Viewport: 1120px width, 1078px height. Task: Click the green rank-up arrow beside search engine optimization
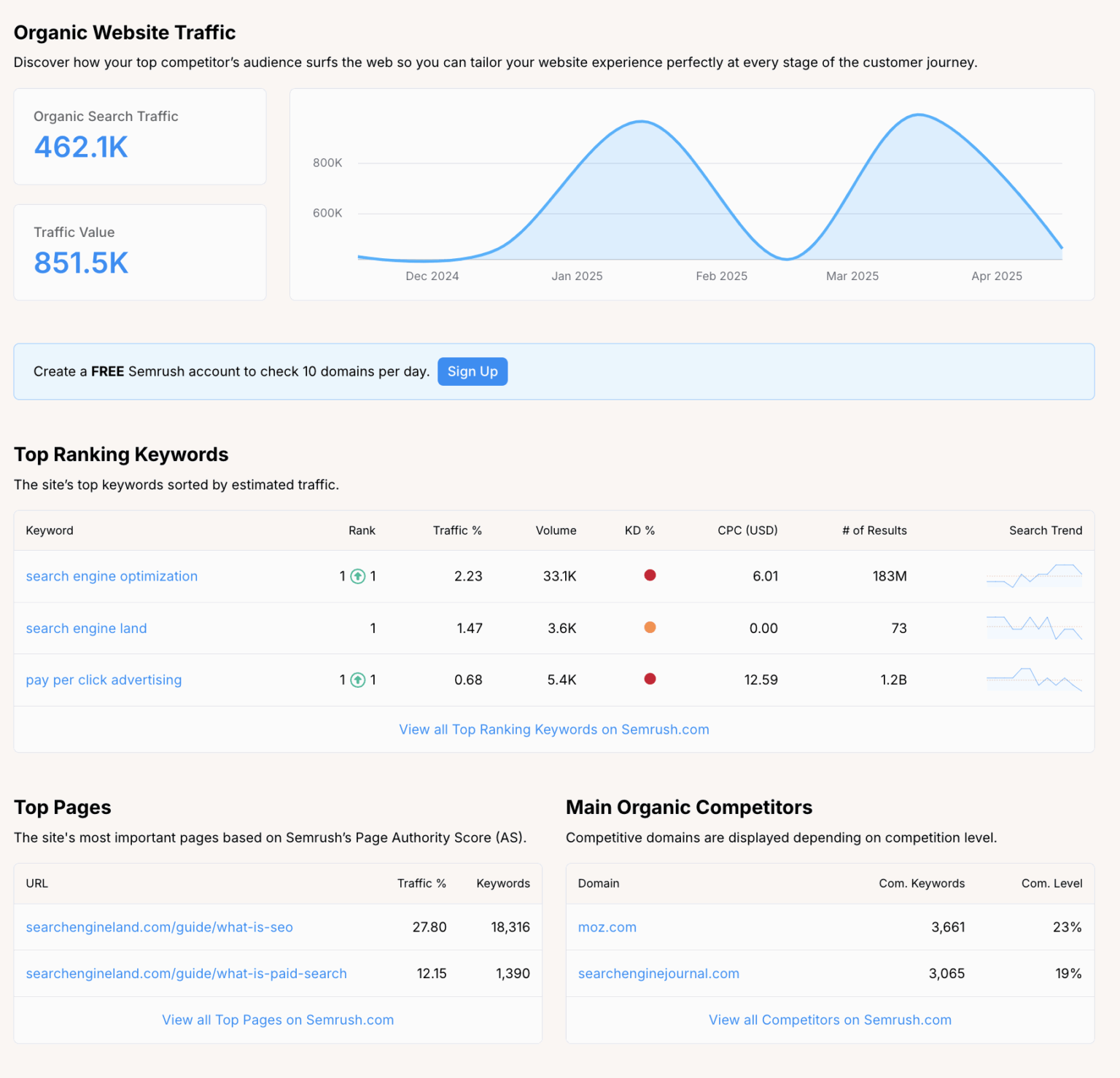[357, 576]
